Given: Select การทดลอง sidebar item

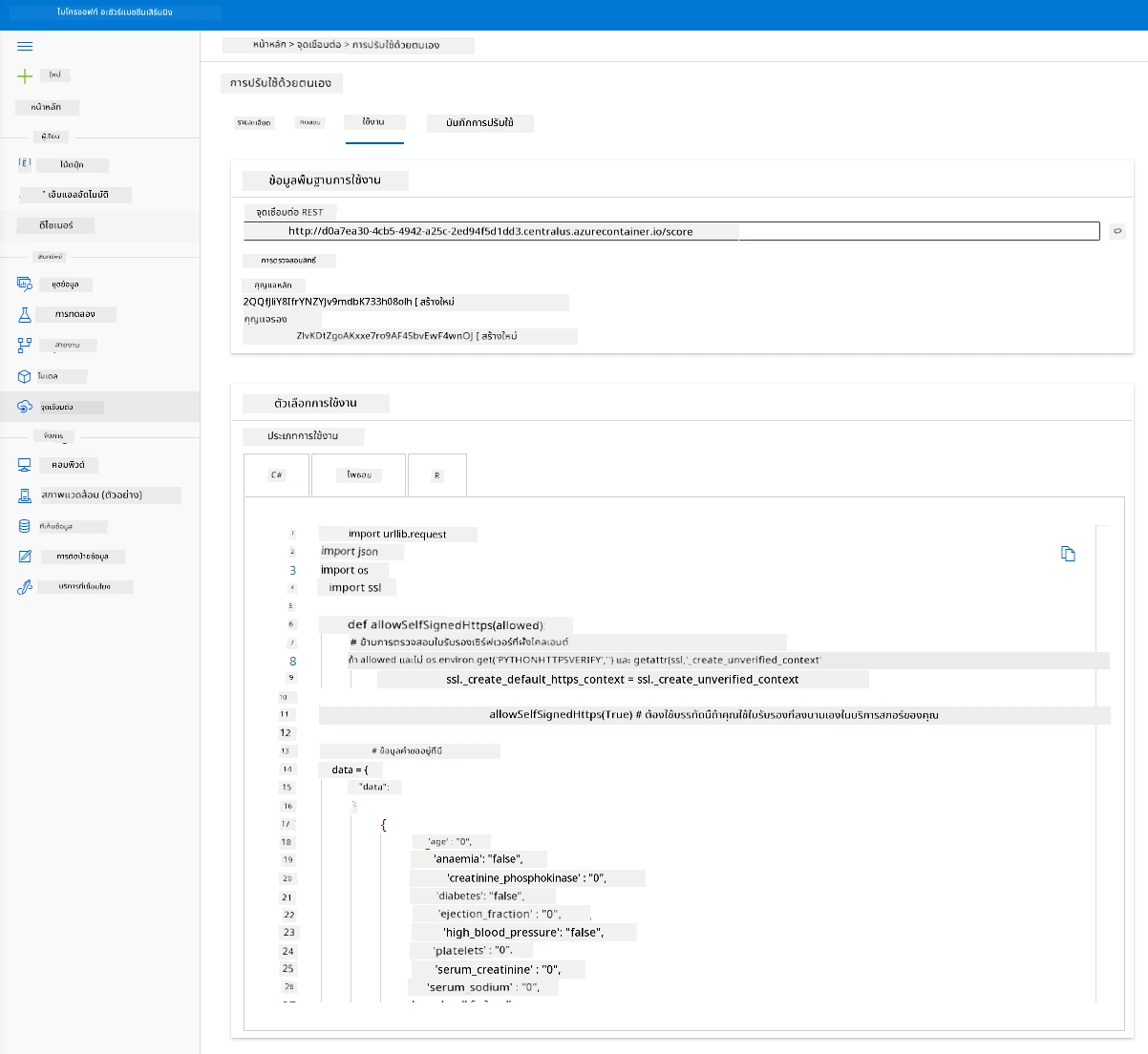Looking at the screenshot, I should click(75, 314).
